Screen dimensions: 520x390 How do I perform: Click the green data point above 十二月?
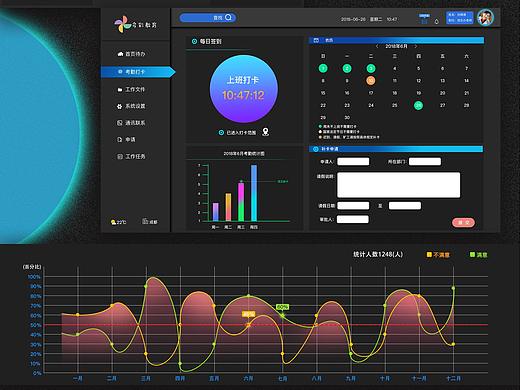click(453, 288)
